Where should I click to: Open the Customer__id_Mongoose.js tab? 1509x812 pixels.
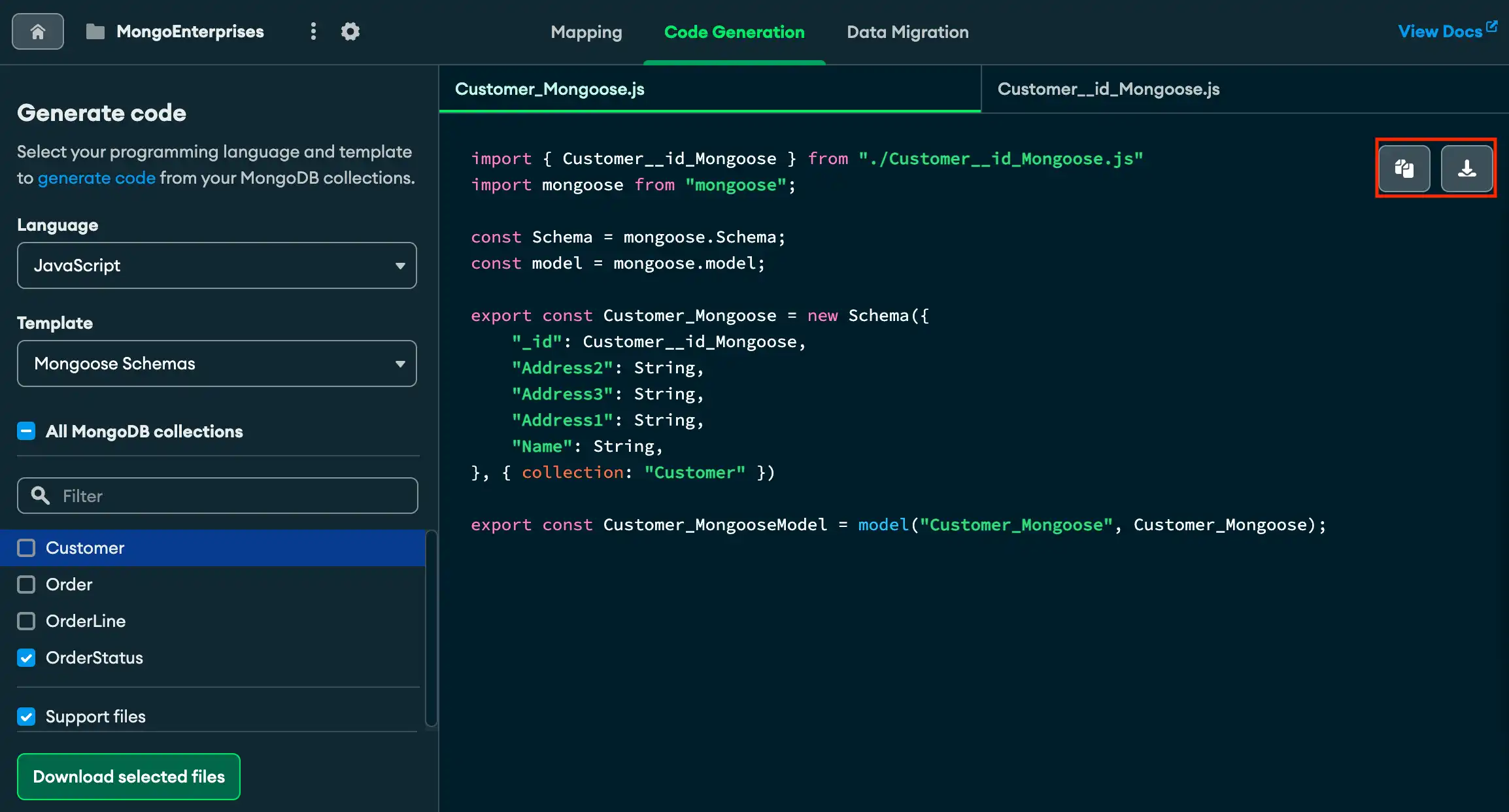[1108, 89]
